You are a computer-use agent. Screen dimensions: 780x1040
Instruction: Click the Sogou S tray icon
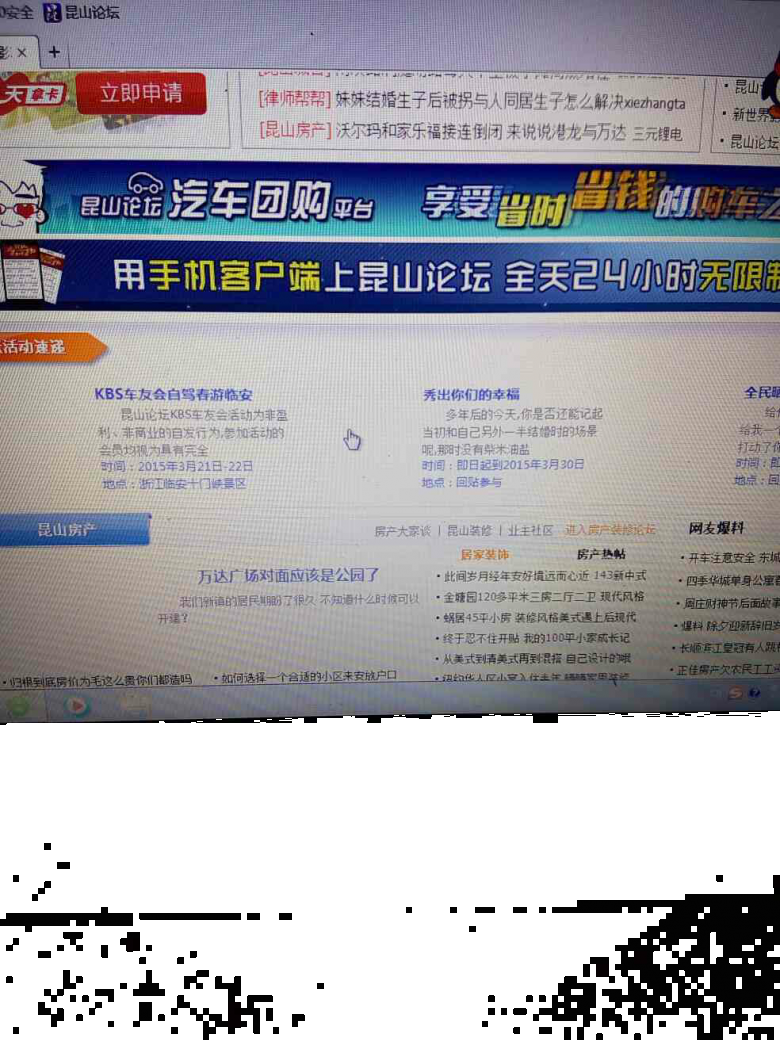pyautogui.click(x=734, y=693)
